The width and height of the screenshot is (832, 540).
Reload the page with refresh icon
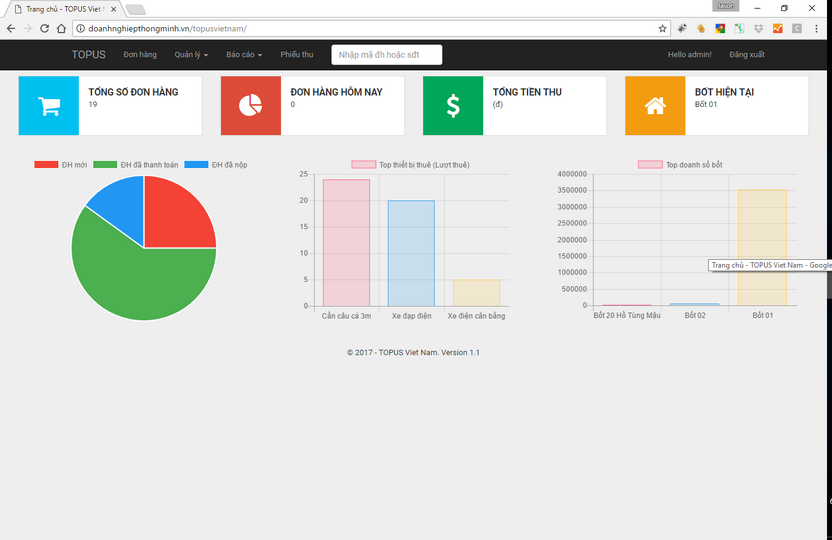tap(45, 29)
